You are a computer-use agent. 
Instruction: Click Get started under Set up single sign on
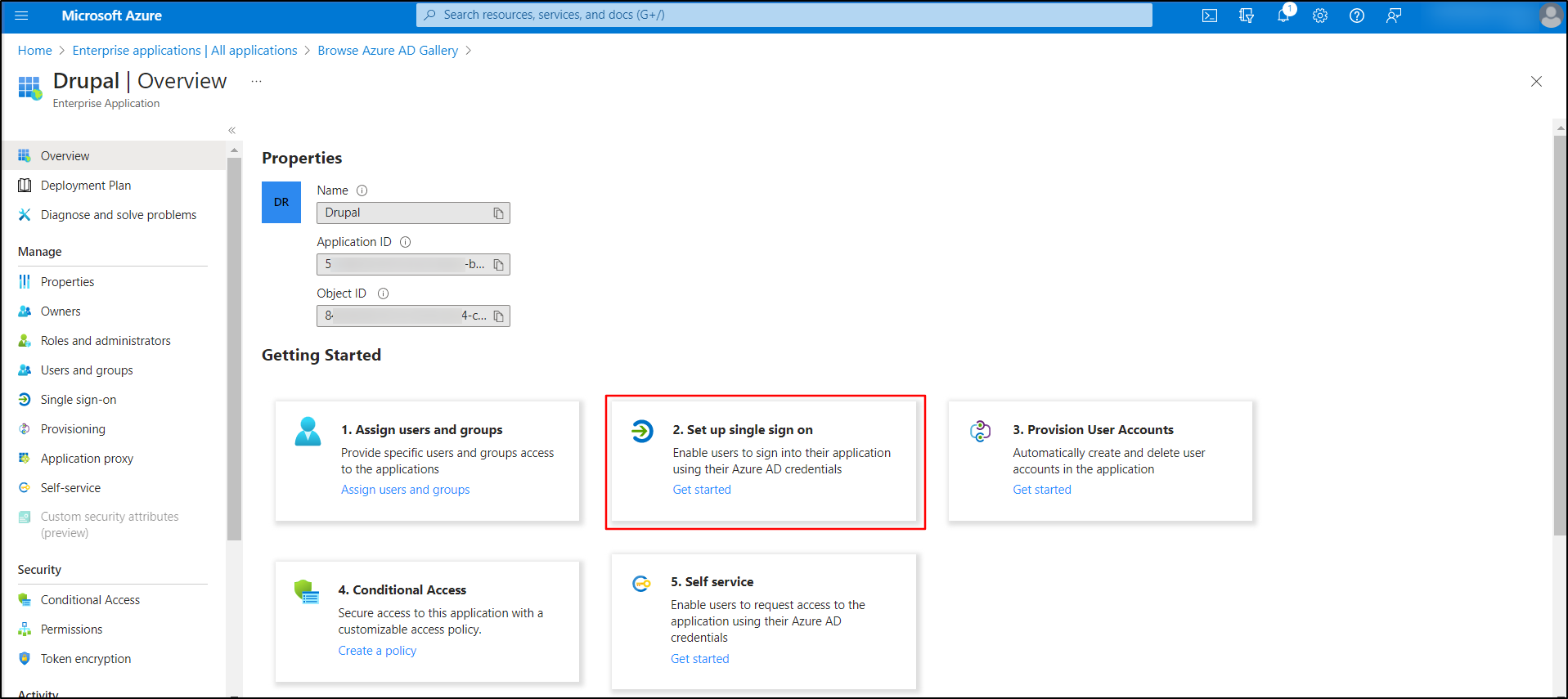point(702,490)
